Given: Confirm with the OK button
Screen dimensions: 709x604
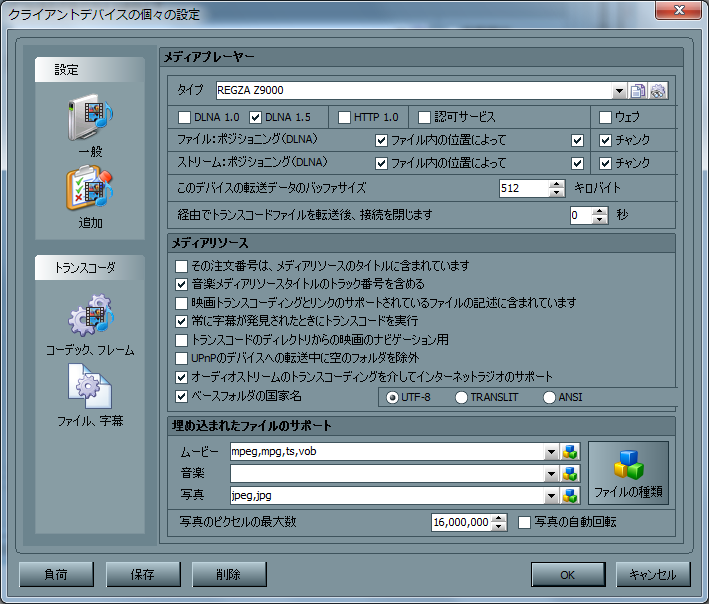Looking at the screenshot, I should click(x=568, y=575).
